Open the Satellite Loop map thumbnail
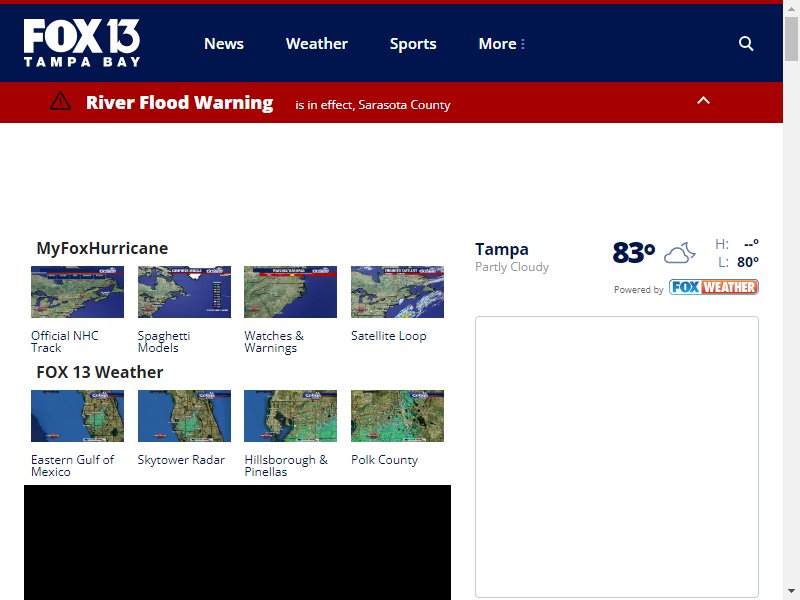 (397, 292)
